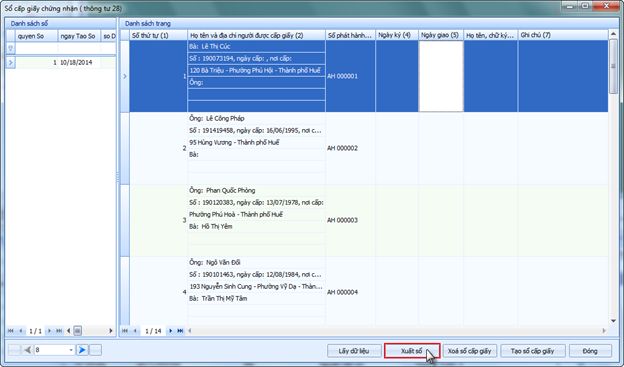Click the vertical scrollbar down arrow in Danh sách trang
Screen dimensions: 624x367
(613, 321)
